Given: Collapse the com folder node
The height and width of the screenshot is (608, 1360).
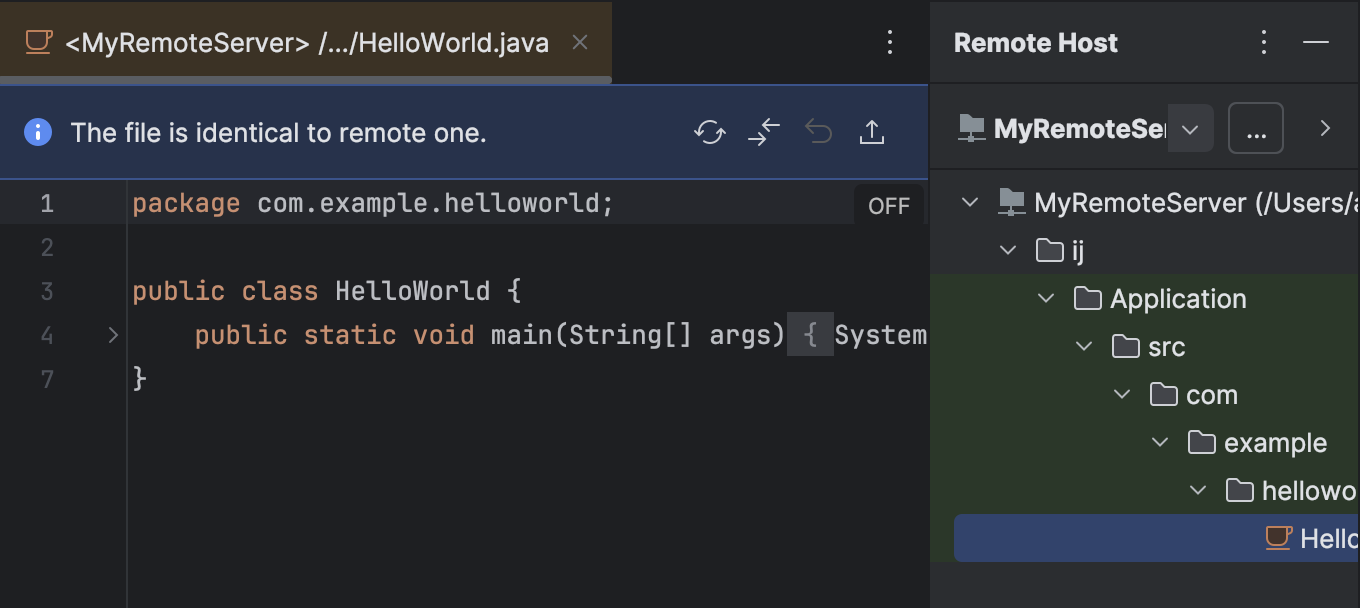Looking at the screenshot, I should point(1121,394).
